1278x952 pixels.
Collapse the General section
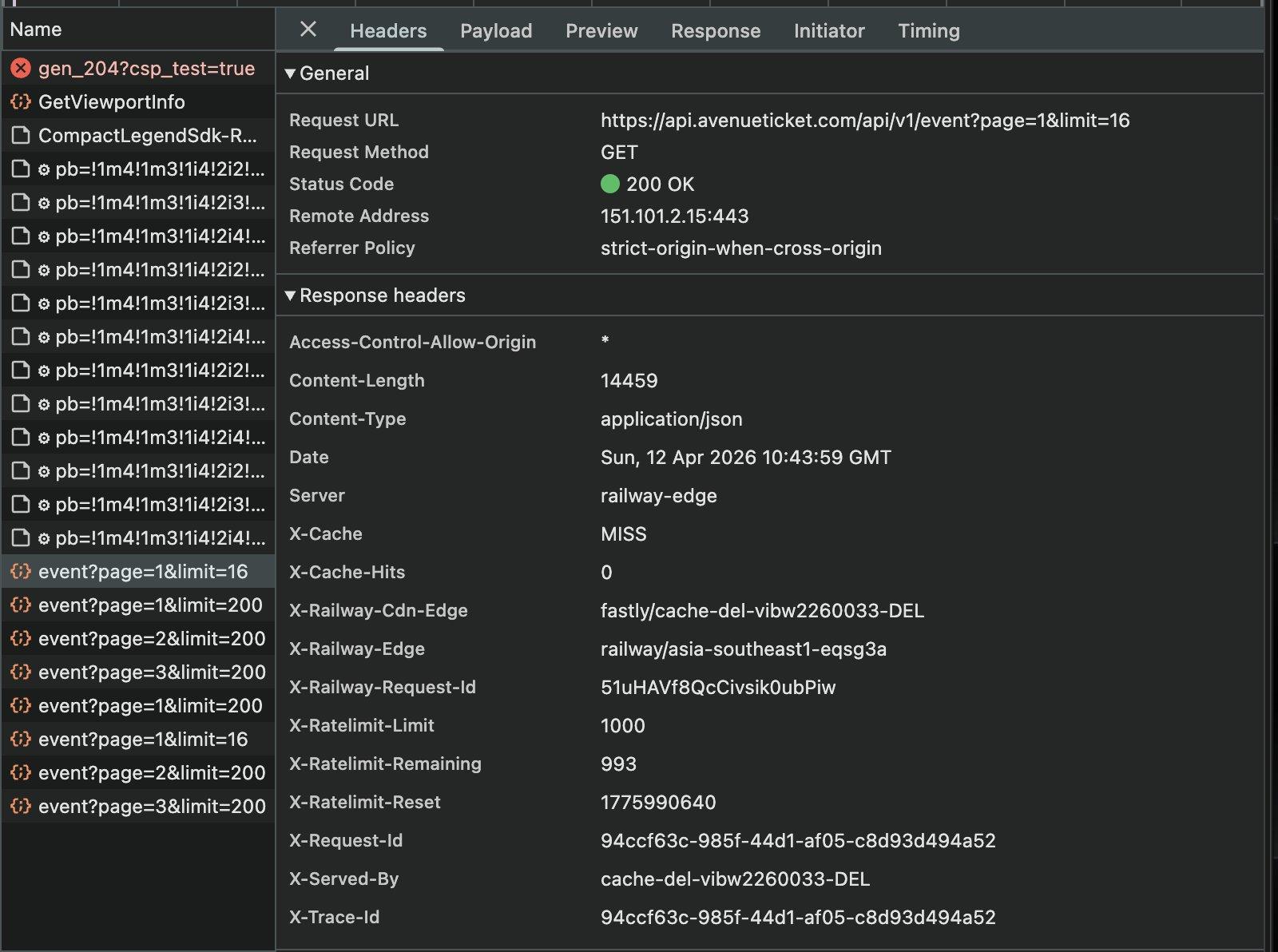pos(290,73)
